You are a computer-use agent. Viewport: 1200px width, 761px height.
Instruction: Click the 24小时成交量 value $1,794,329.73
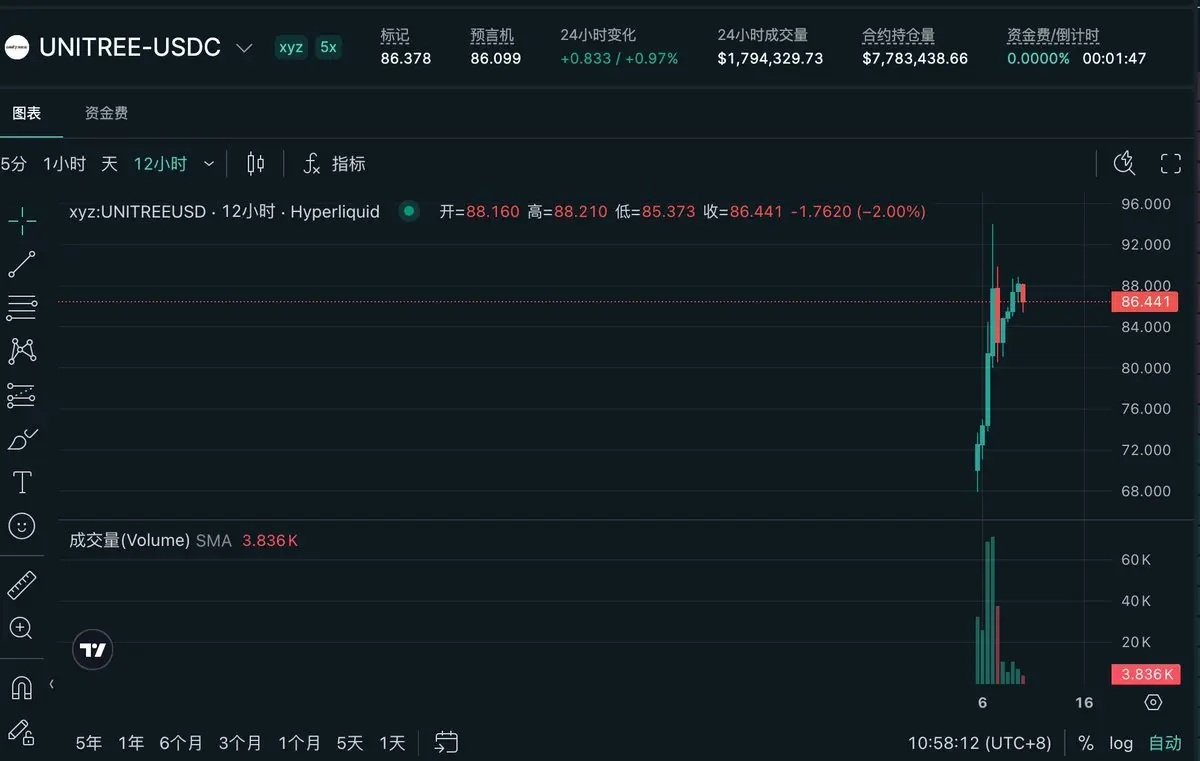[x=770, y=59]
